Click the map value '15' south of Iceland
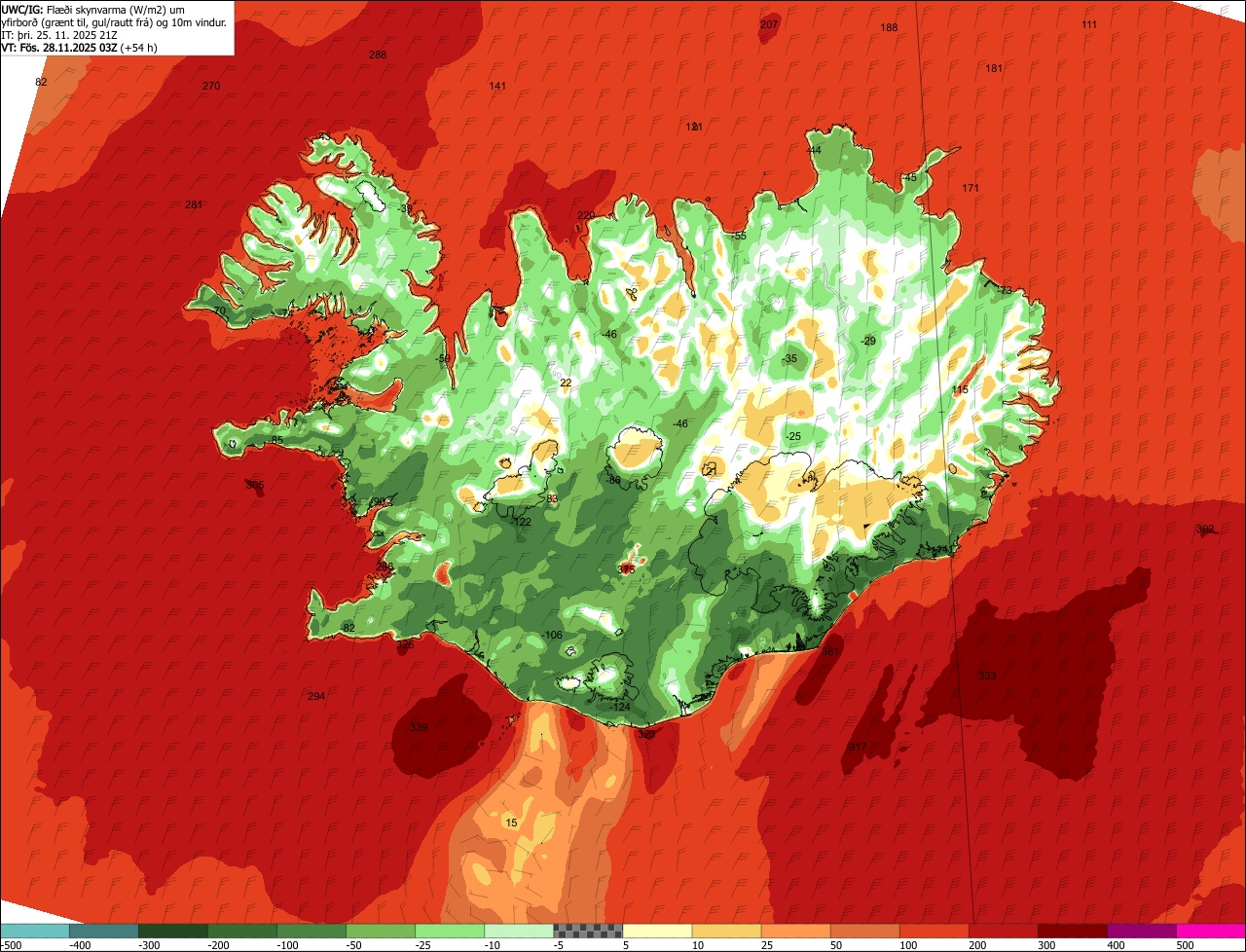The height and width of the screenshot is (952, 1246). [x=512, y=823]
